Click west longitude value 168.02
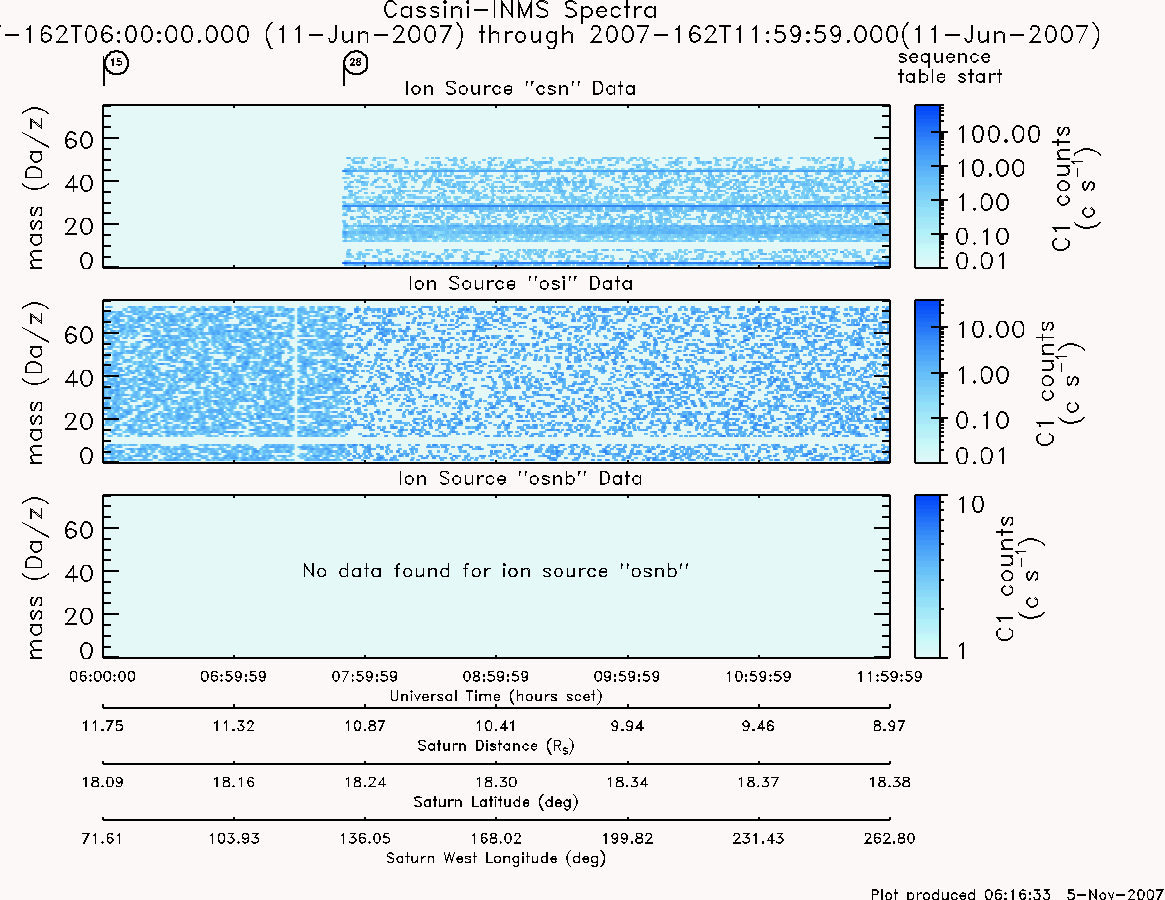The width and height of the screenshot is (1165, 900). click(x=496, y=839)
